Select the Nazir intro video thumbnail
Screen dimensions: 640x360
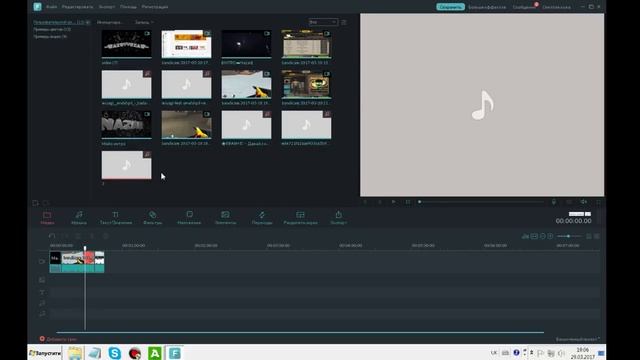127,125
